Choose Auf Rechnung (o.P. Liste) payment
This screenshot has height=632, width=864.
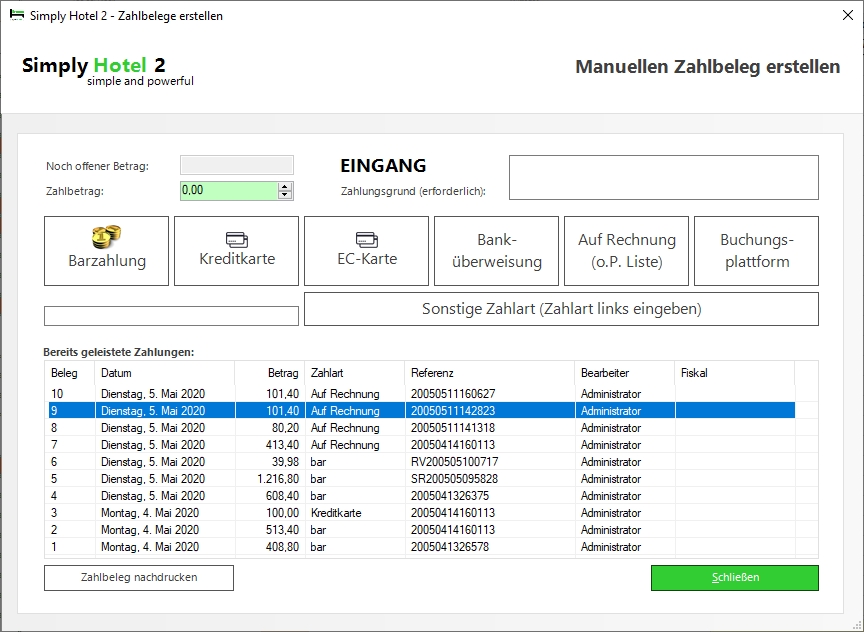point(627,251)
